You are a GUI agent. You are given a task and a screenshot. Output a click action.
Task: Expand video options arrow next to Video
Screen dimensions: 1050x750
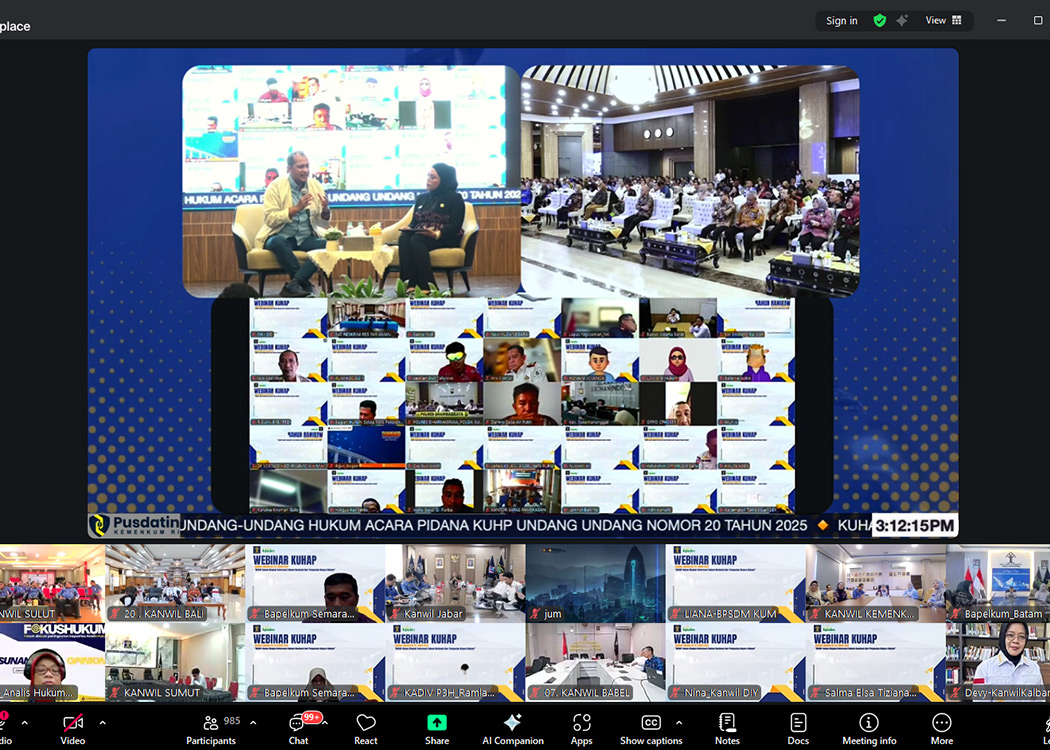pyautogui.click(x=102, y=722)
